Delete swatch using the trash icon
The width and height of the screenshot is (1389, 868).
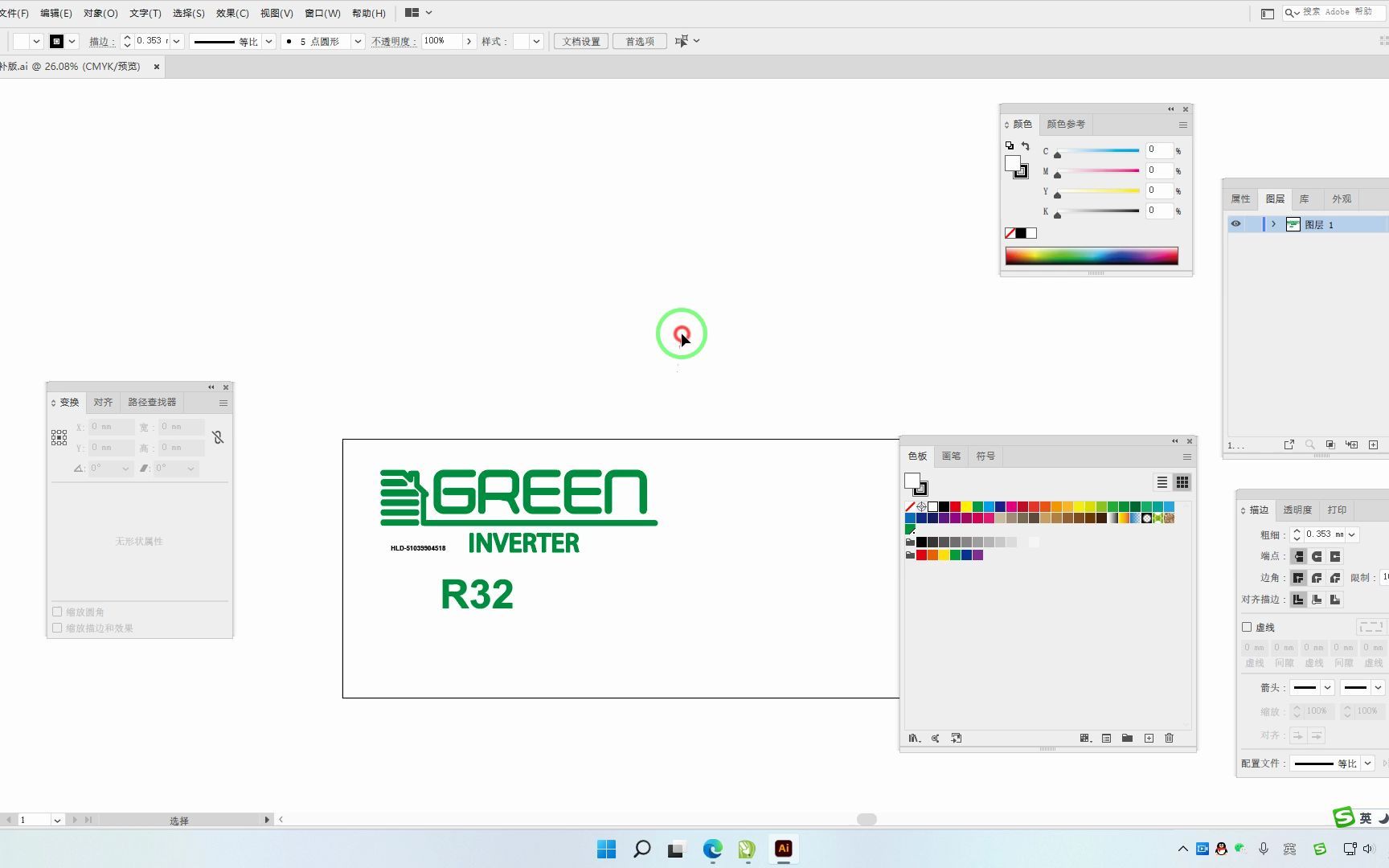[1170, 738]
